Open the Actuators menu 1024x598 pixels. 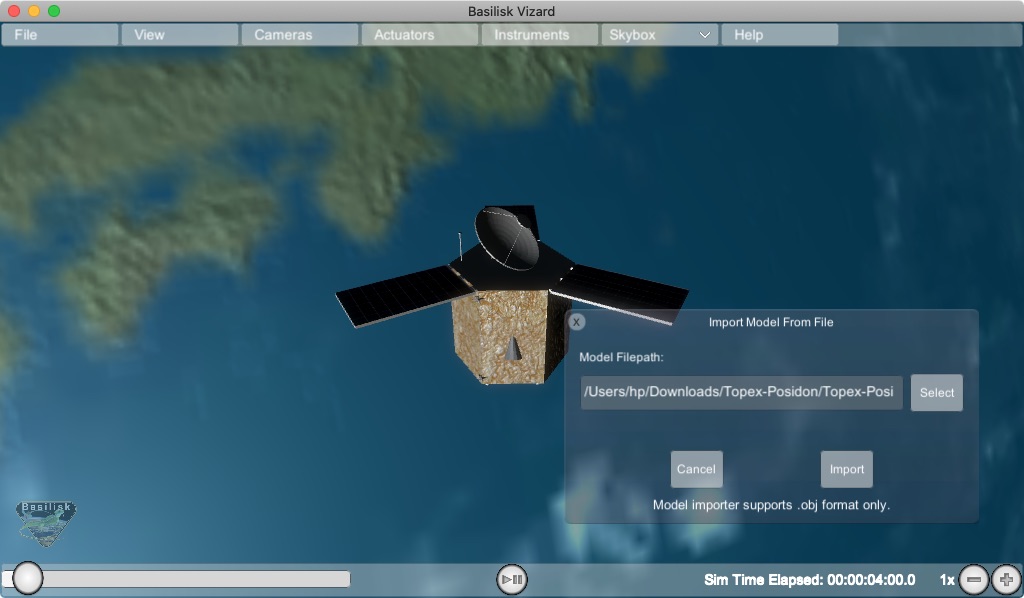click(419, 35)
